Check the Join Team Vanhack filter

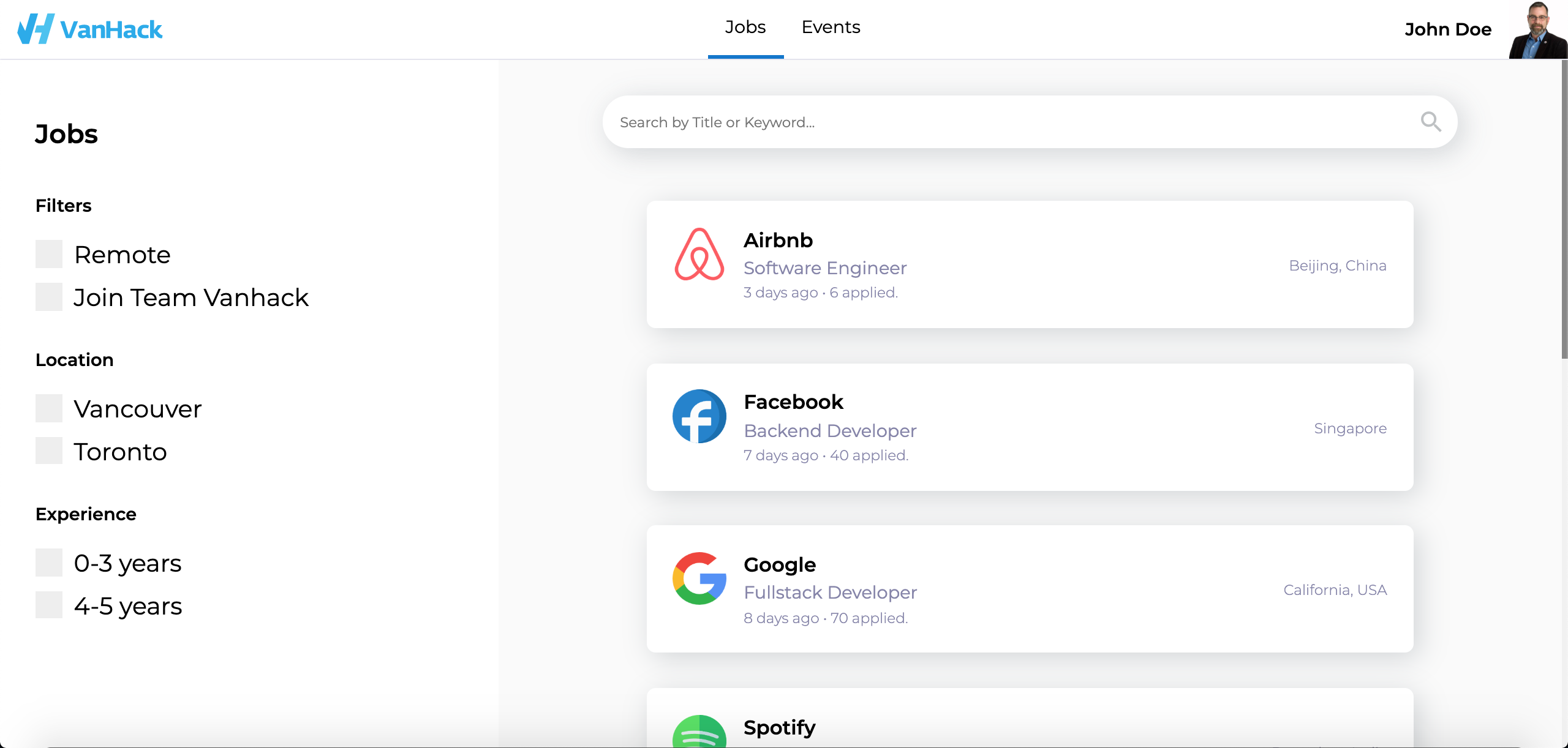(49, 297)
